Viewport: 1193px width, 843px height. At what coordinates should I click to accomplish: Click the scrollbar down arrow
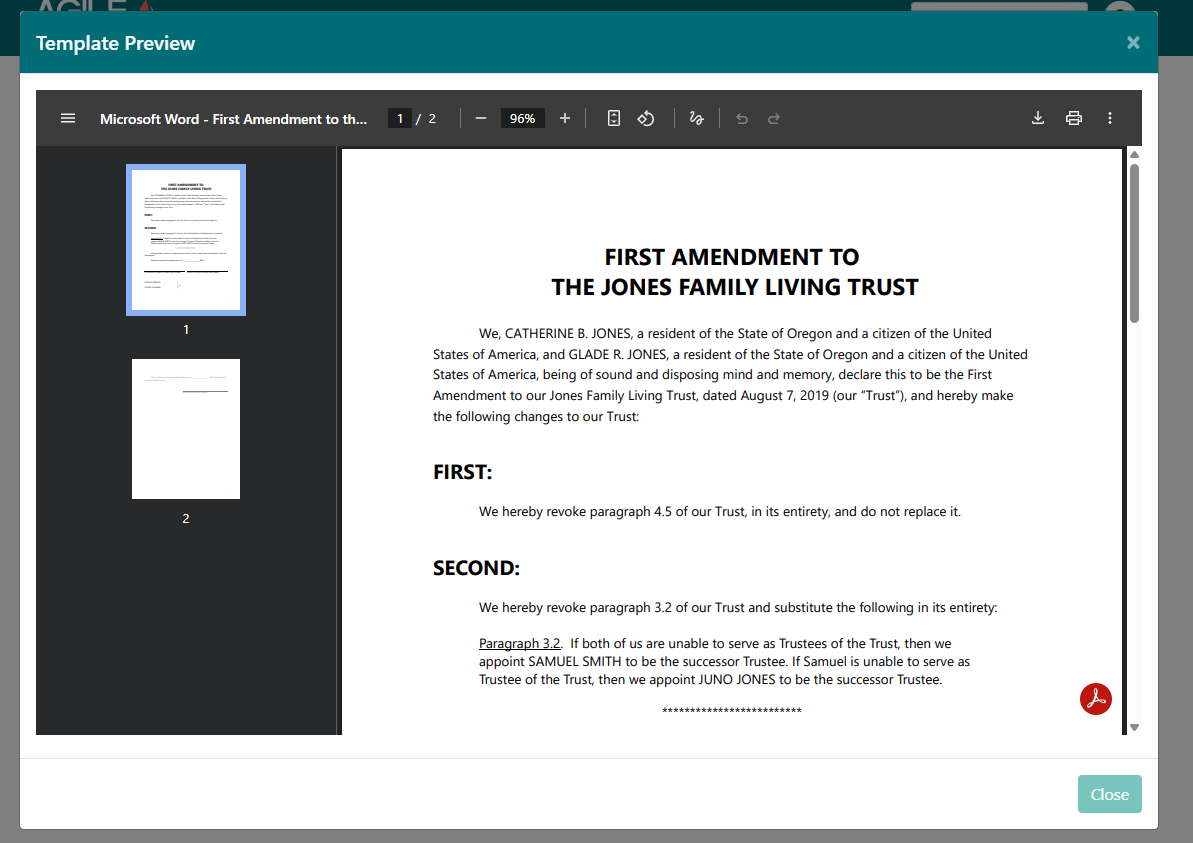click(1134, 727)
